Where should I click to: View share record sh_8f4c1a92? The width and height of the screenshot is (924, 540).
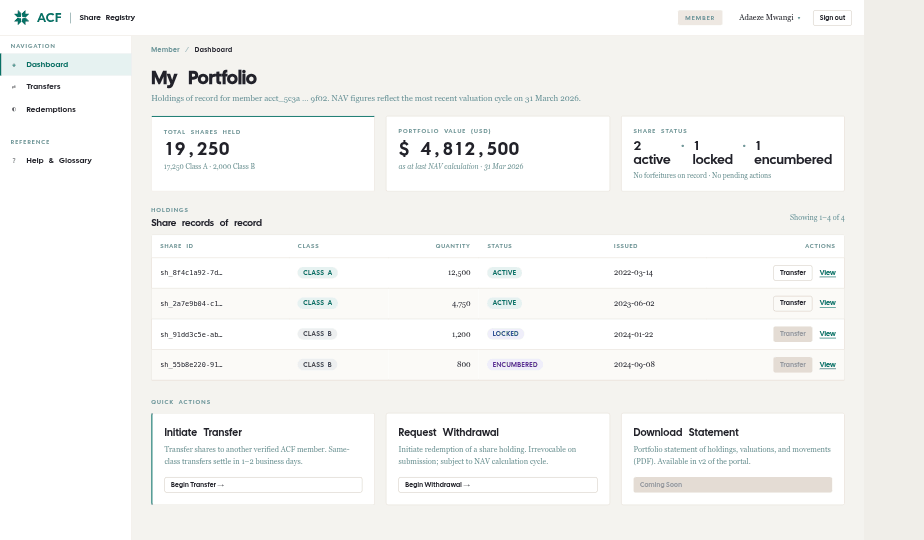[x=827, y=273]
